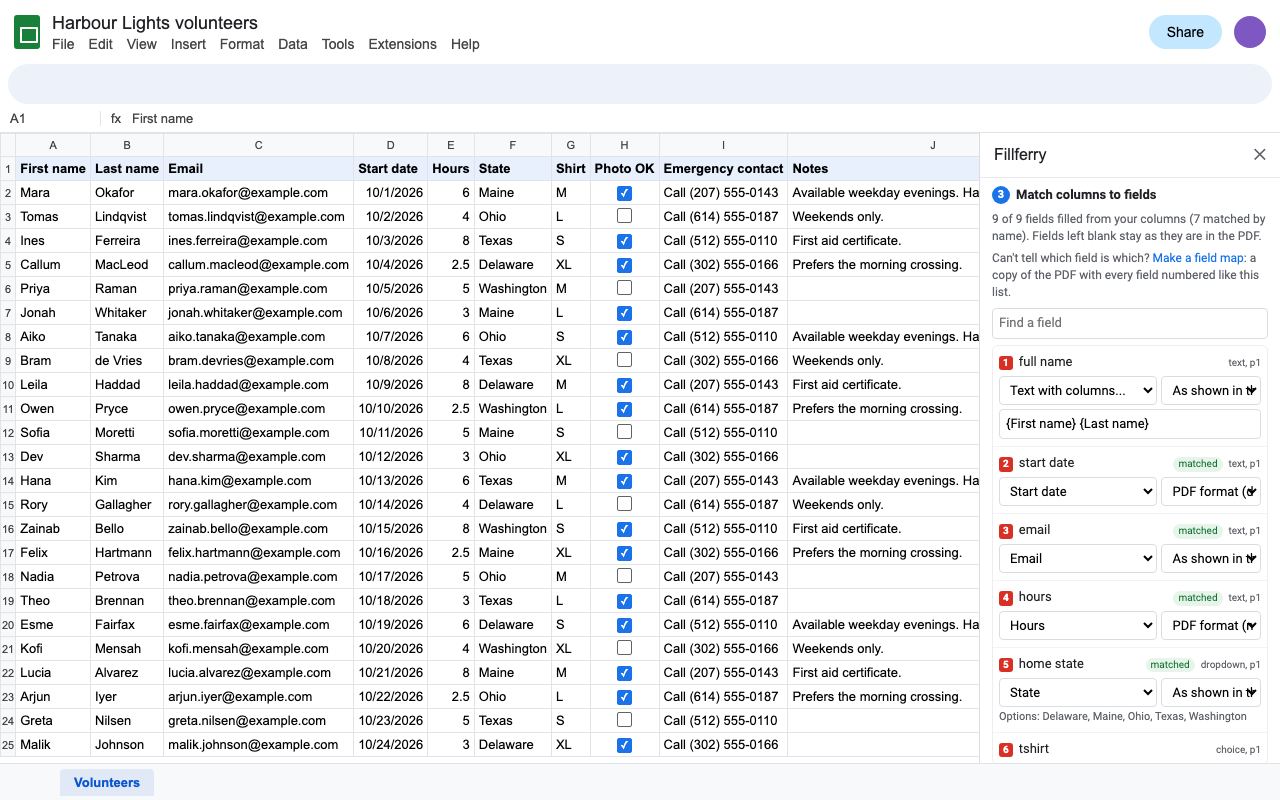Open the Help menu

coord(465,44)
